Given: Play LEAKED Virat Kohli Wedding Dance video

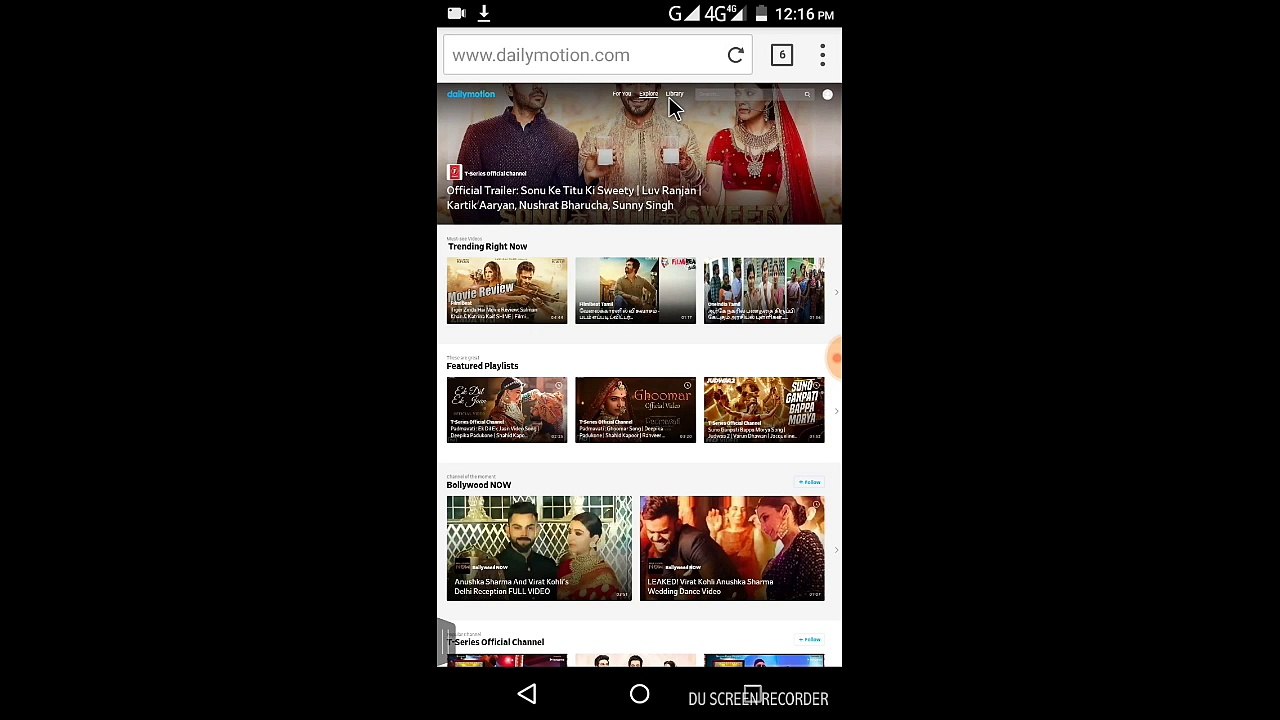Looking at the screenshot, I should 732,548.
